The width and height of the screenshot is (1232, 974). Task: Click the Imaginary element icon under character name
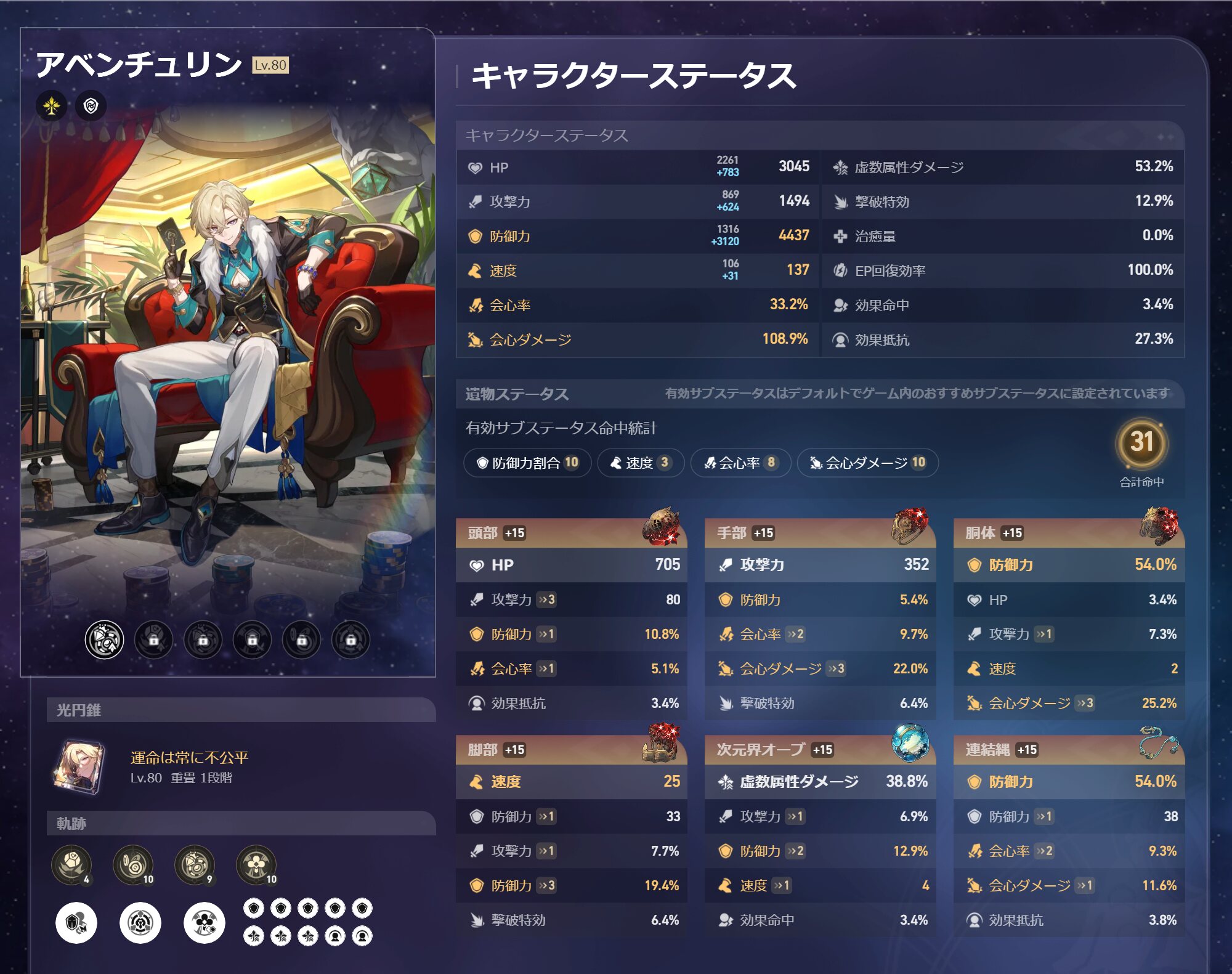(52, 106)
